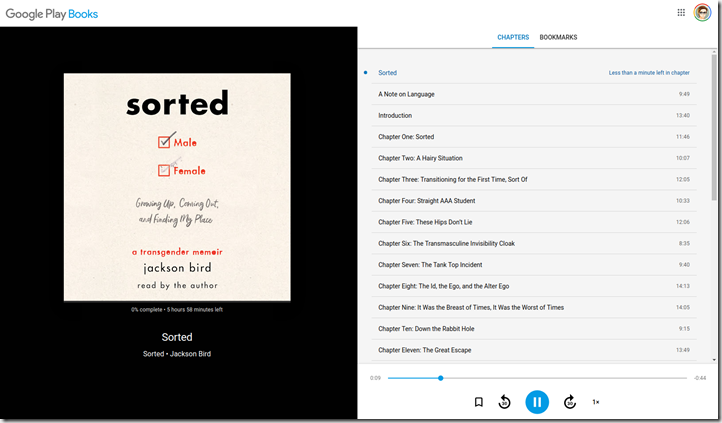The height and width of the screenshot is (423, 722).
Task: Open Google apps grid menu
Action: coord(681,13)
